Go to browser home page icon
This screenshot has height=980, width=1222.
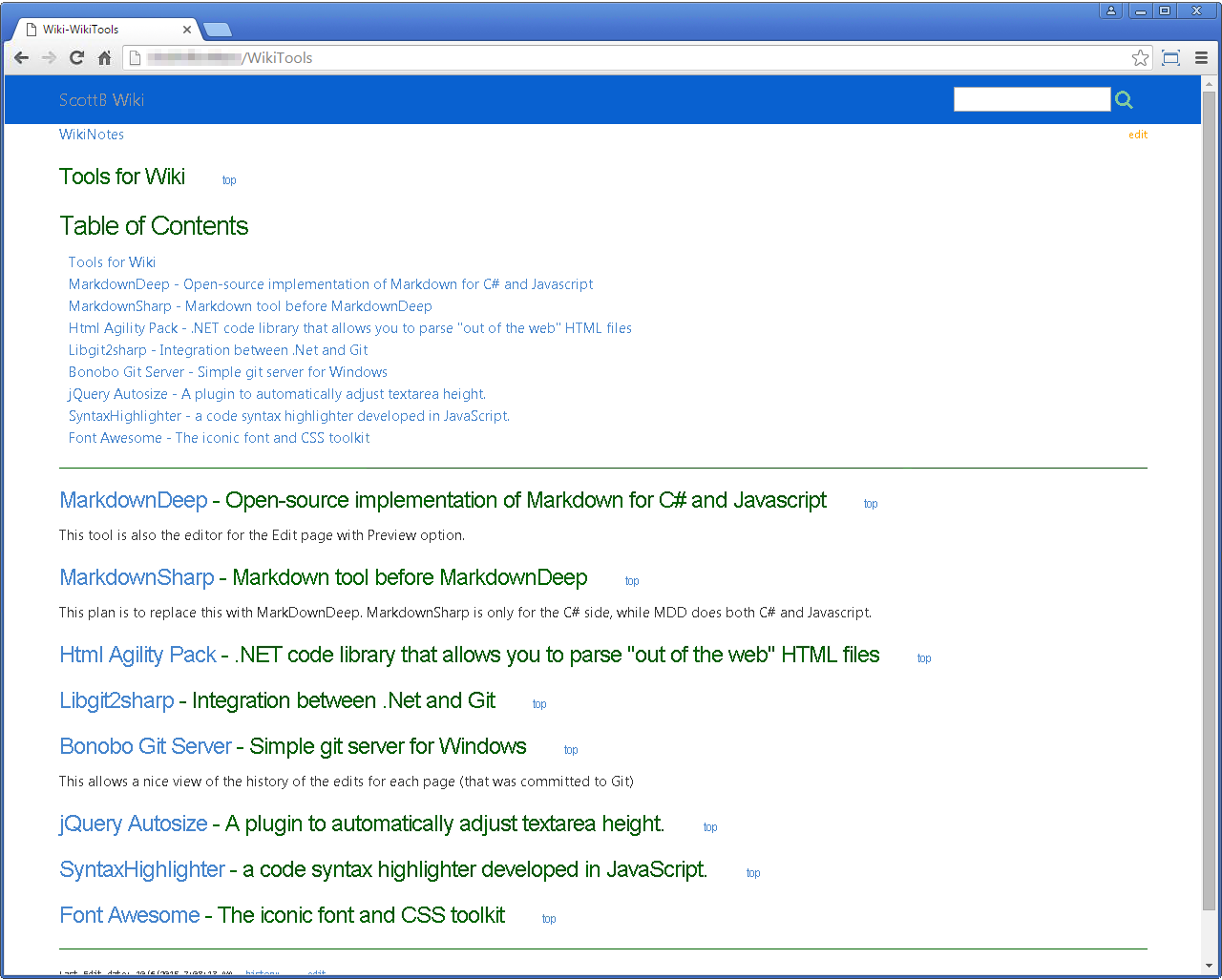(x=105, y=58)
